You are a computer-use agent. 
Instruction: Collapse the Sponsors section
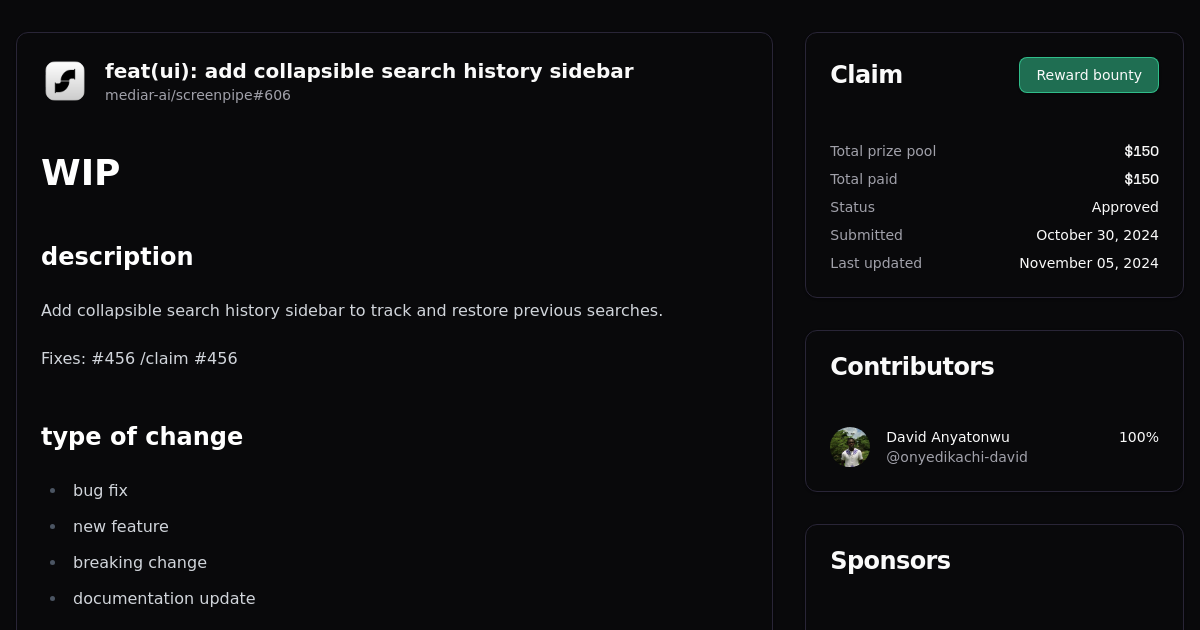(890, 561)
